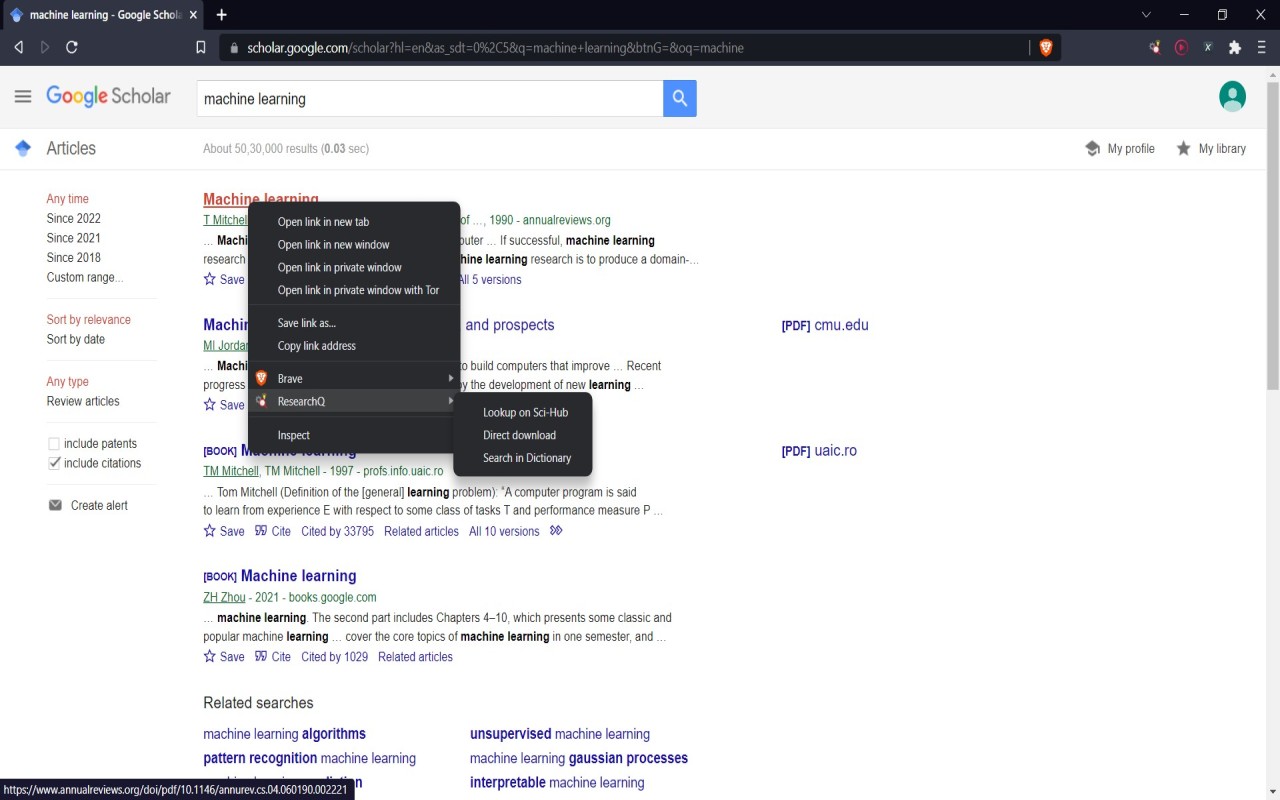
Task: Open the account avatar in the top right
Action: tap(1232, 96)
